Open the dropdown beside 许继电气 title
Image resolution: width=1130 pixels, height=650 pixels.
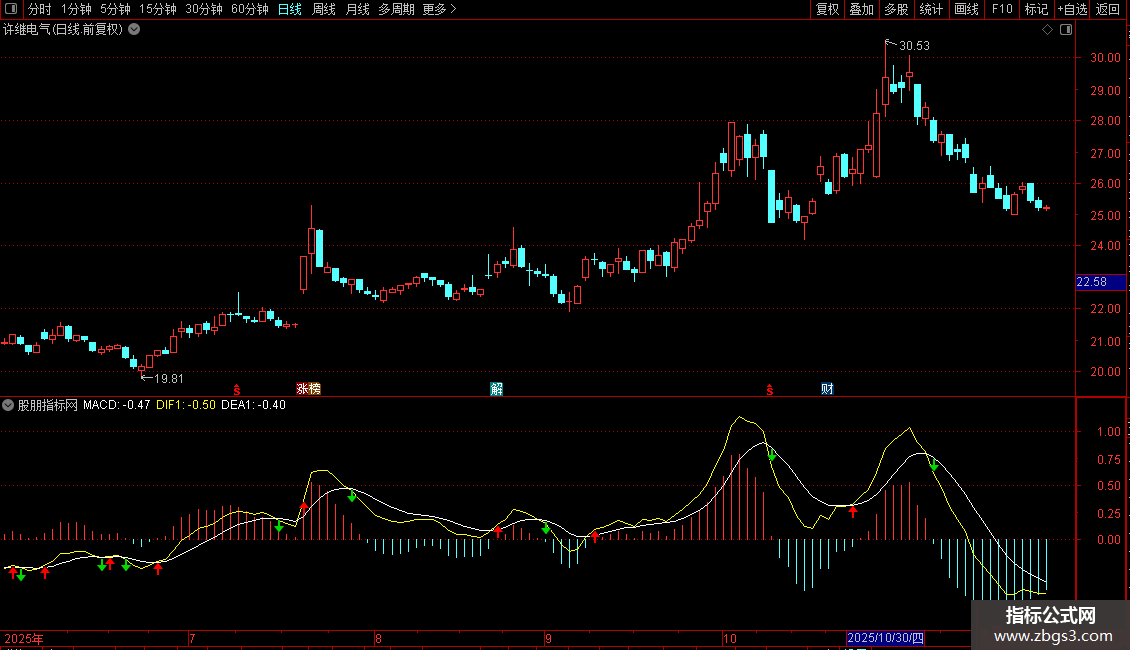point(134,30)
